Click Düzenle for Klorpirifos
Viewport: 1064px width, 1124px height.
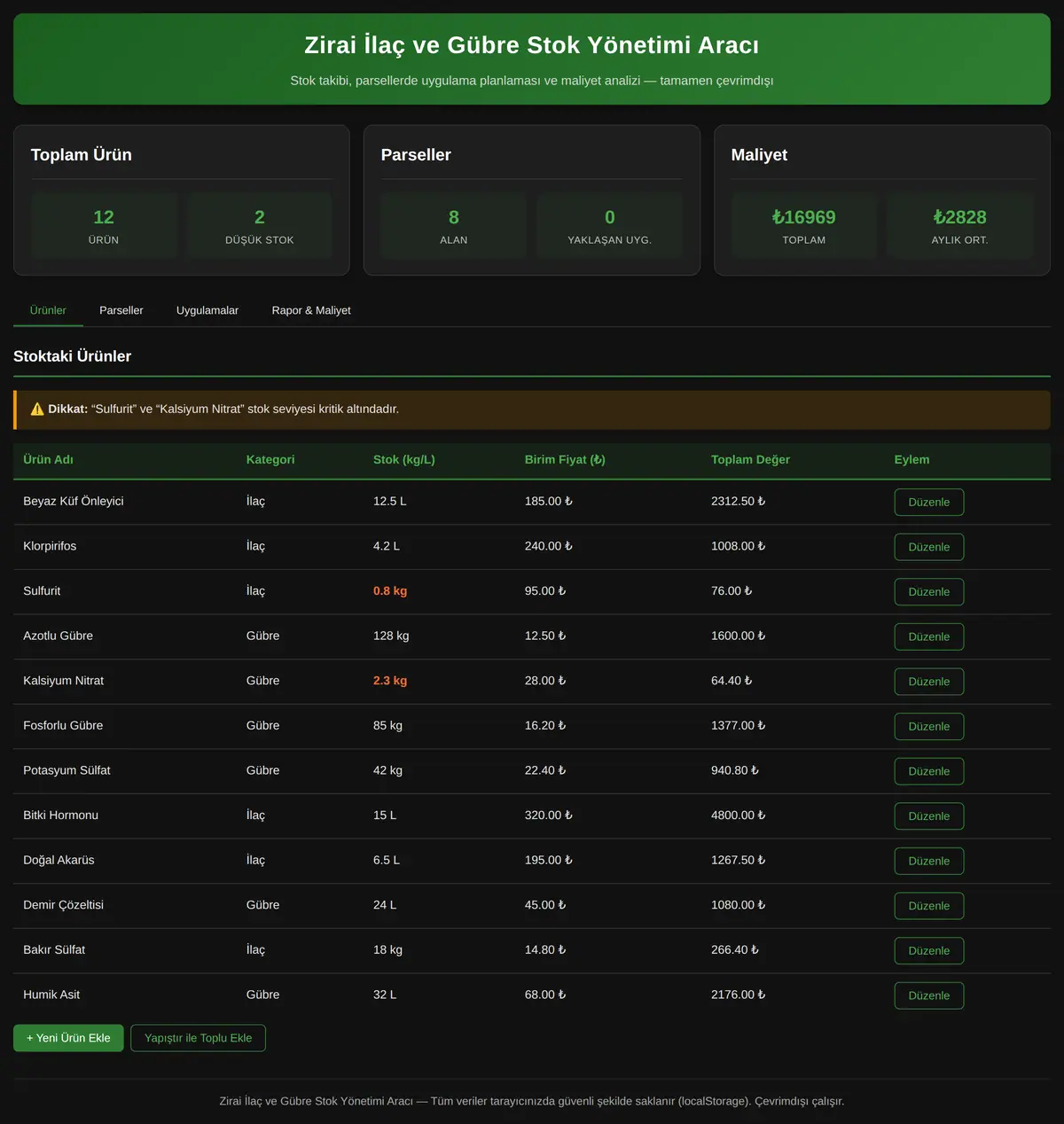tap(928, 547)
